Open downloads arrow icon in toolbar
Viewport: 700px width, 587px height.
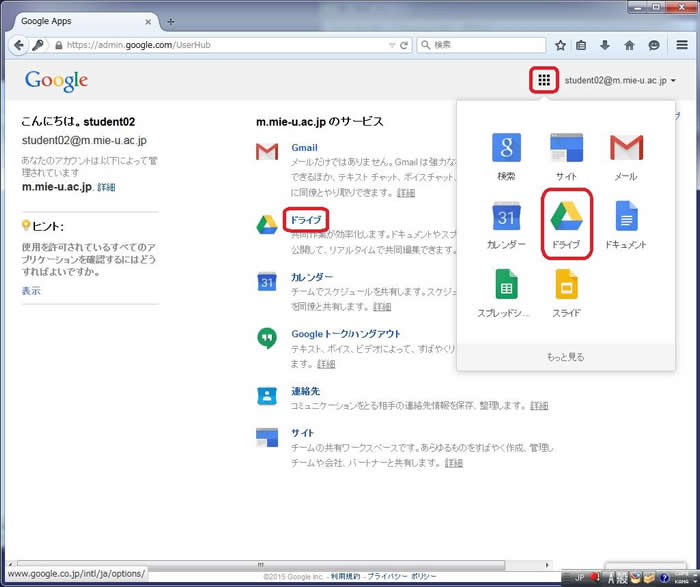pyautogui.click(x=605, y=45)
